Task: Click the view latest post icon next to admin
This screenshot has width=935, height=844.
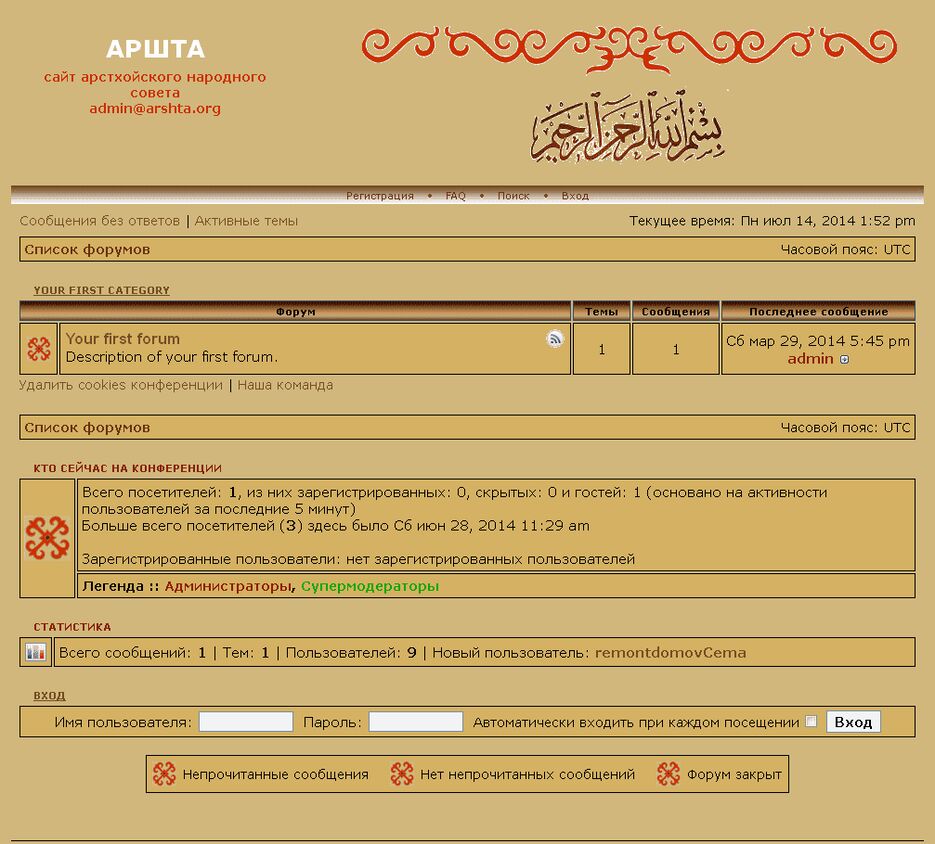Action: coord(844,359)
